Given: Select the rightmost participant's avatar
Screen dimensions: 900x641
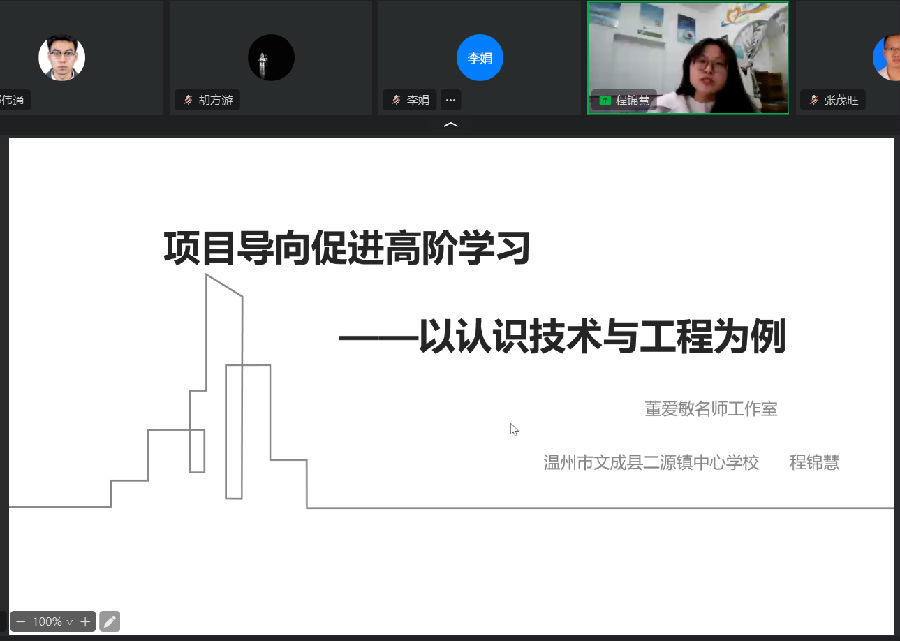Looking at the screenshot, I should [888, 58].
